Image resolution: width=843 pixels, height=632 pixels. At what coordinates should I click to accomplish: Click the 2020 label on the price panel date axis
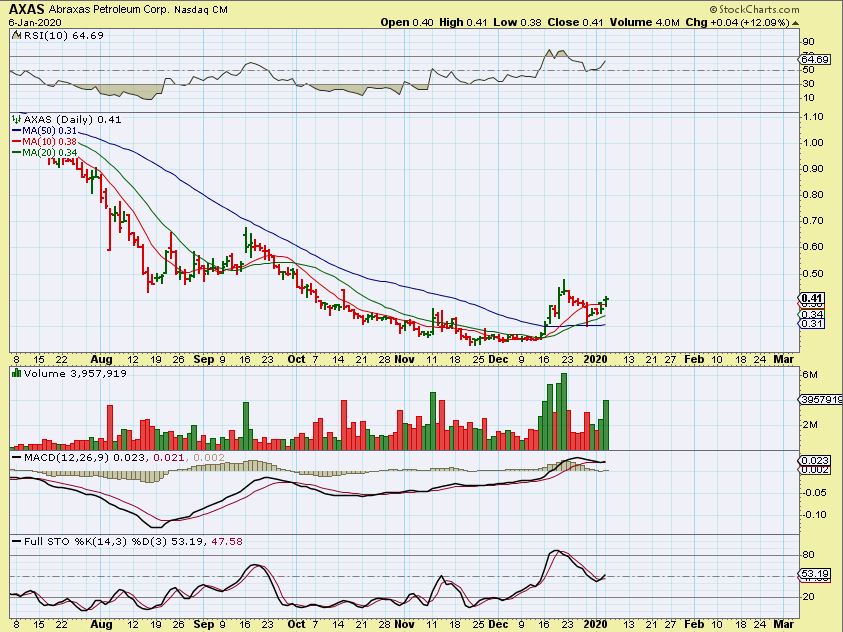point(596,360)
